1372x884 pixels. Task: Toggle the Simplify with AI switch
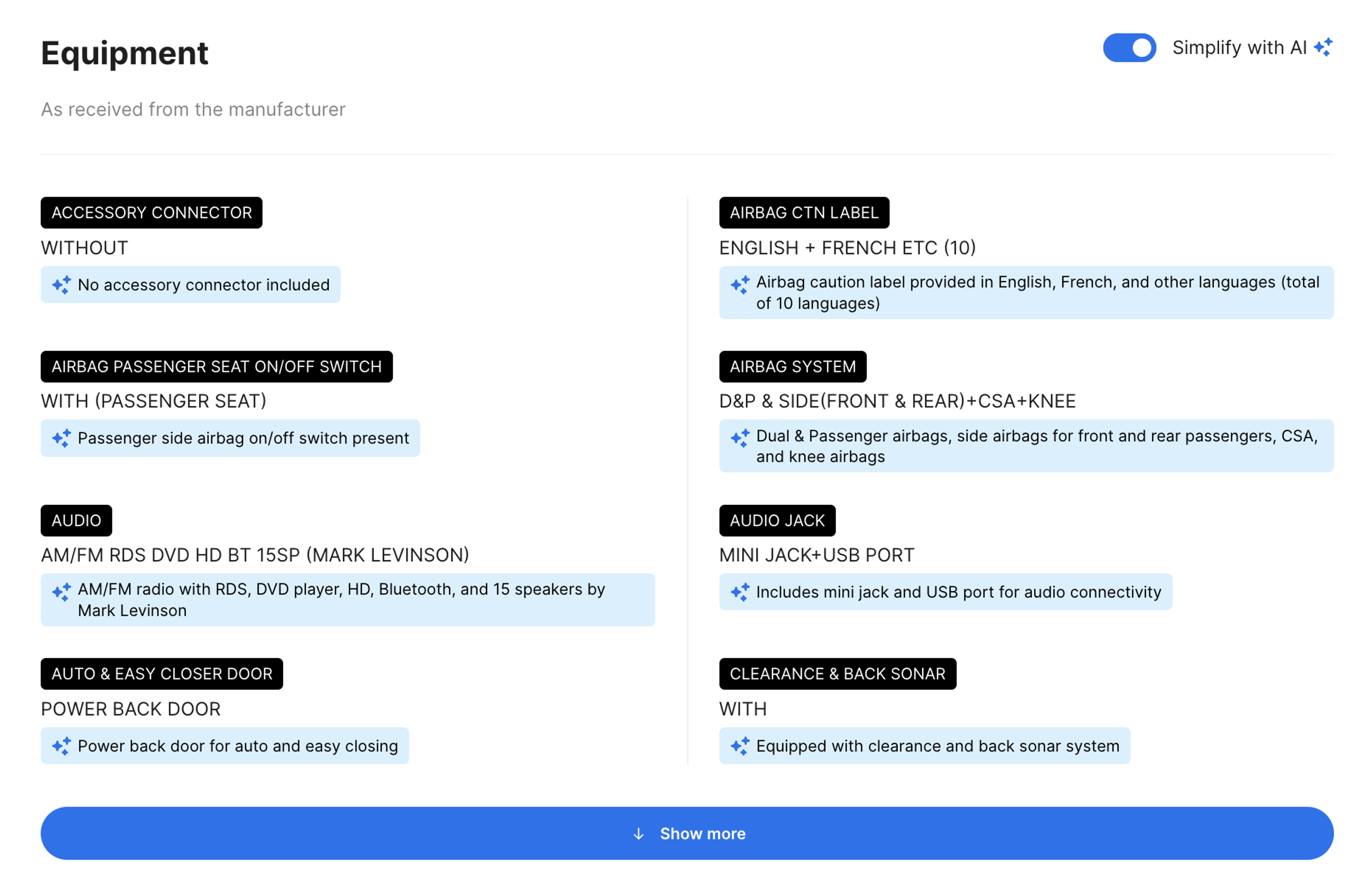(x=1129, y=48)
